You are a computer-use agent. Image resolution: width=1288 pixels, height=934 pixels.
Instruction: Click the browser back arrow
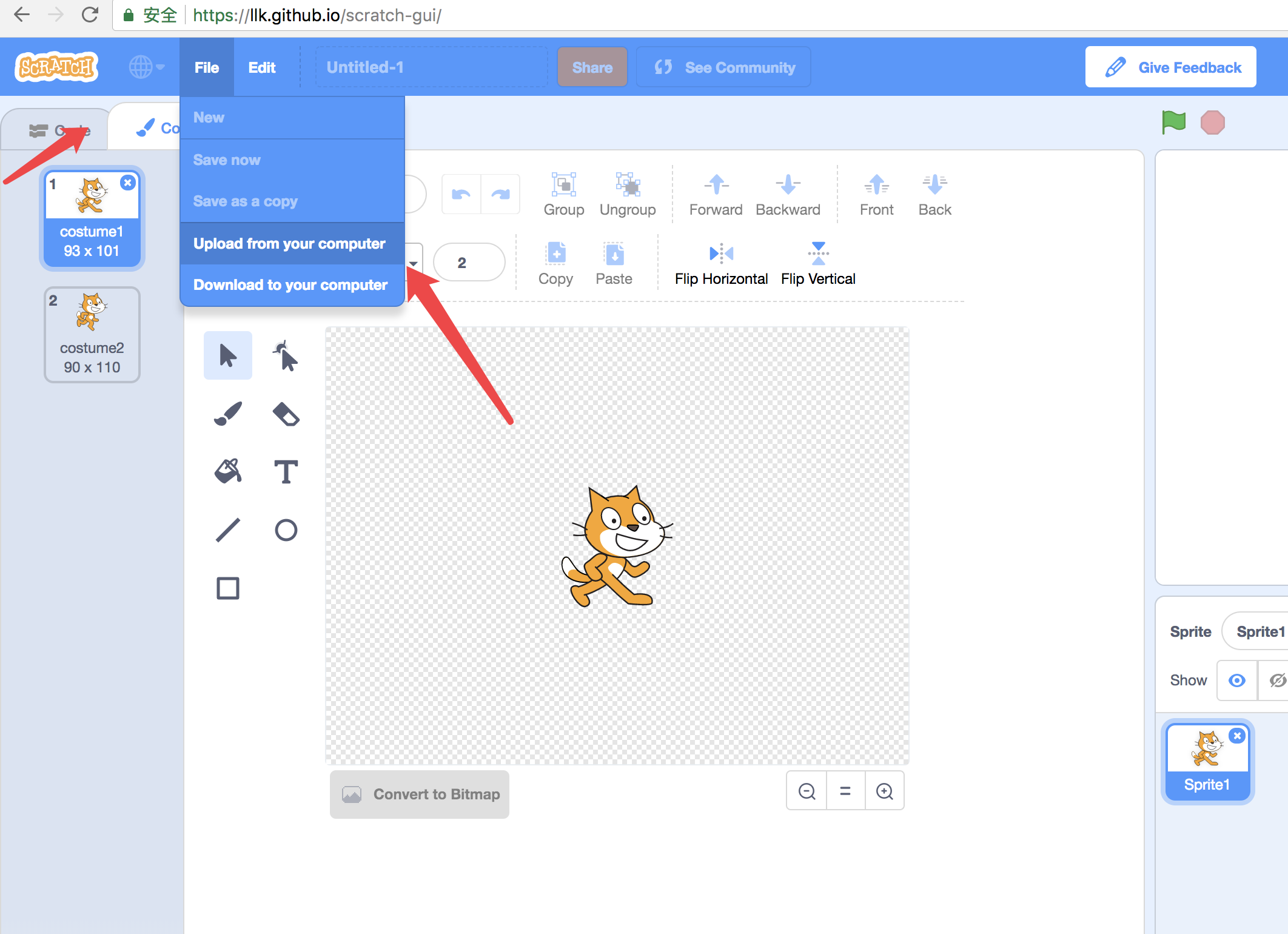pyautogui.click(x=22, y=15)
